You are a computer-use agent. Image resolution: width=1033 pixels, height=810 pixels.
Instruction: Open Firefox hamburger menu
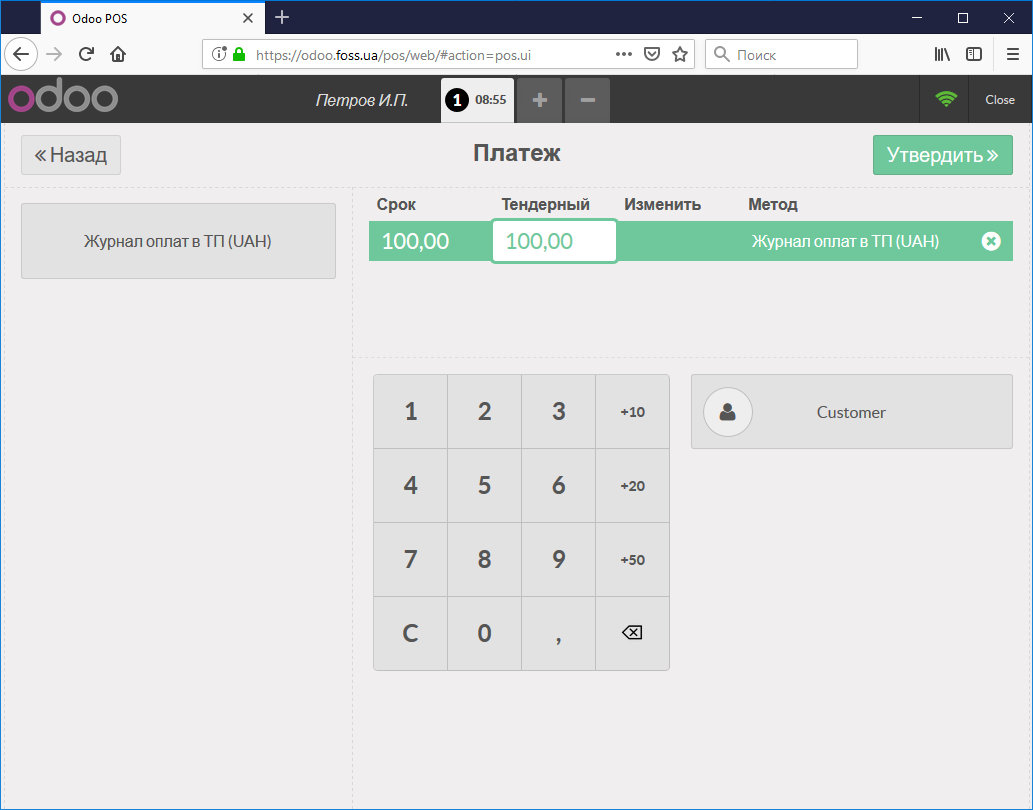pos(1013,54)
